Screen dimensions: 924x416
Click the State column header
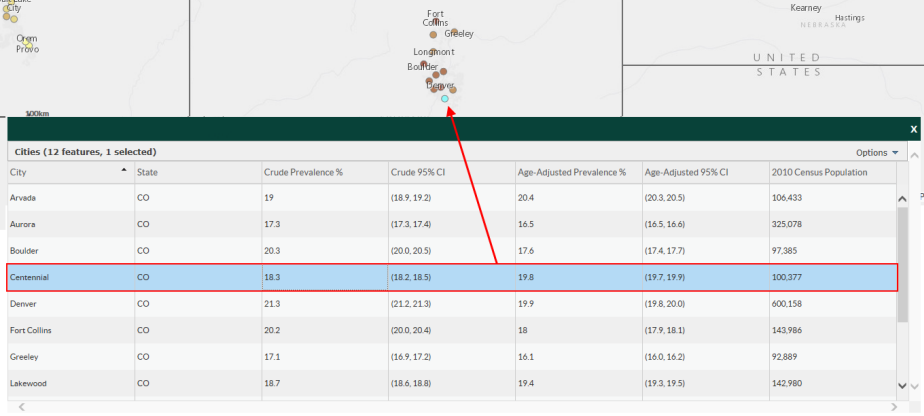[x=148, y=172]
